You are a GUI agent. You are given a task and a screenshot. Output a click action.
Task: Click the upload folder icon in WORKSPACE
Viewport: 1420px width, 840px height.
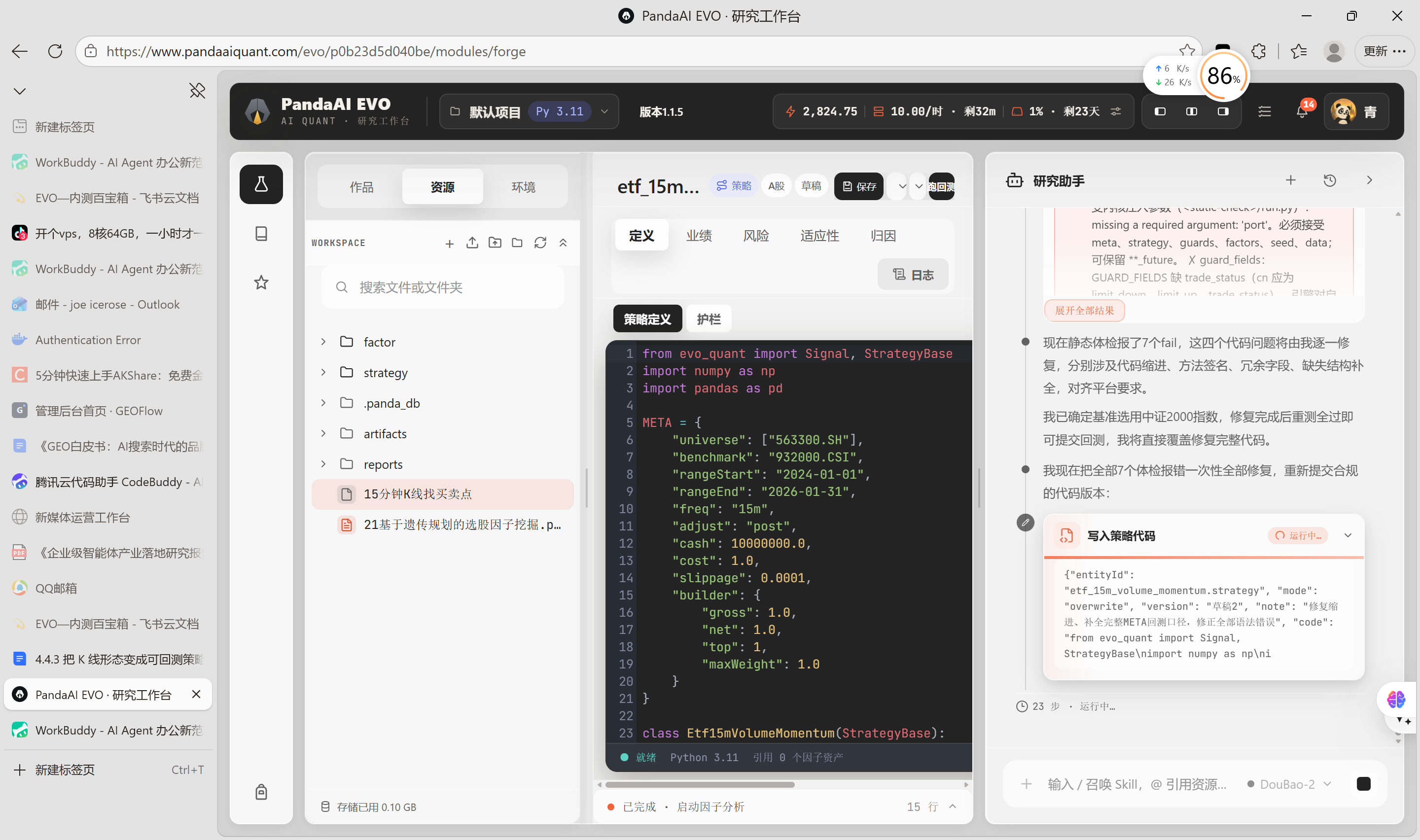pos(495,243)
